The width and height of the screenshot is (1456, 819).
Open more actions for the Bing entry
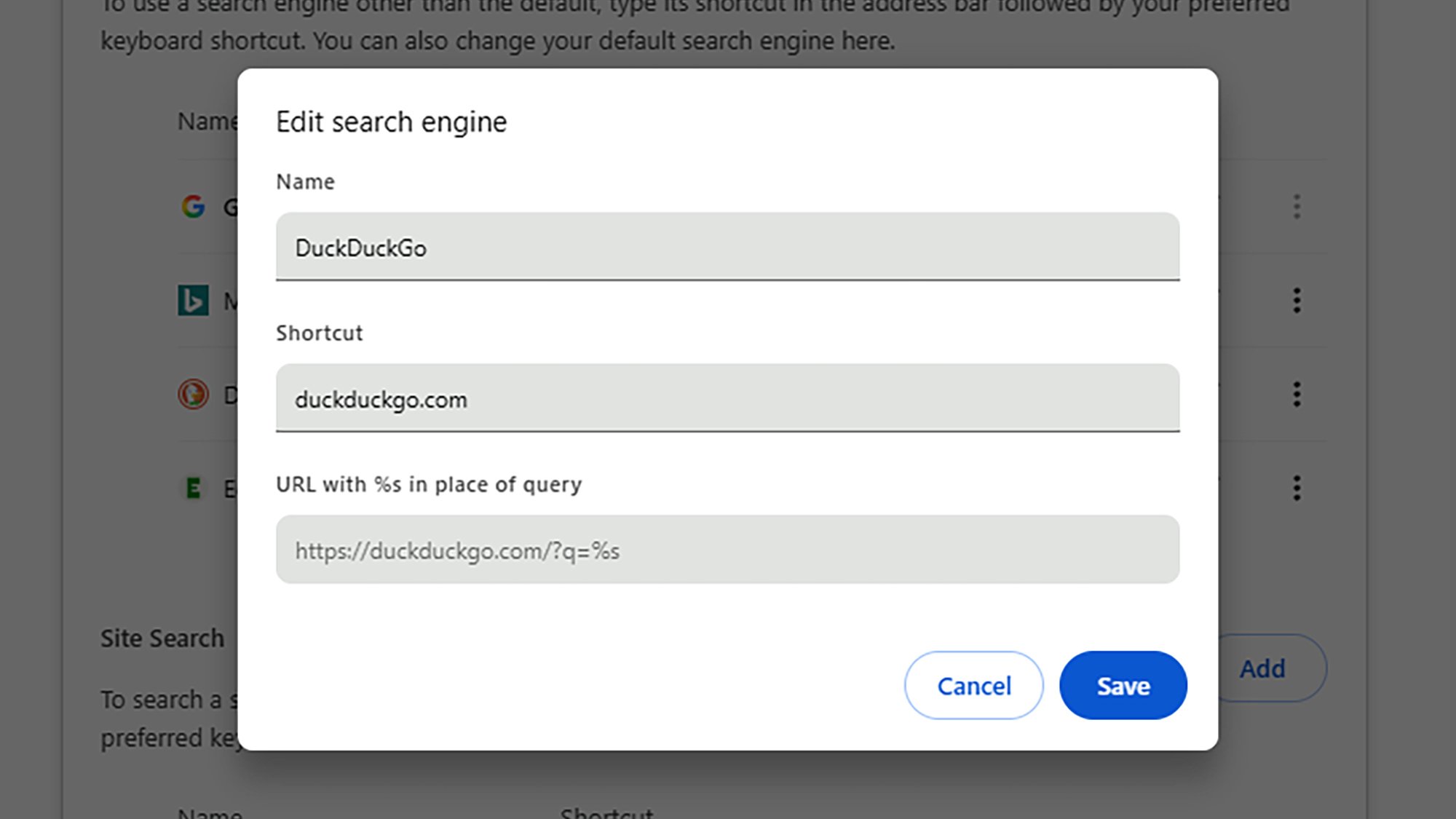point(1298,301)
